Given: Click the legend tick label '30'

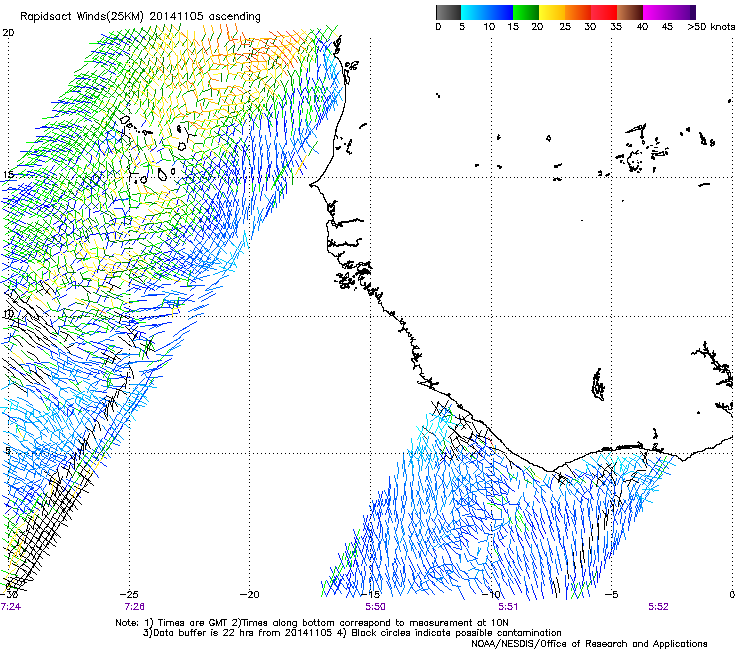Looking at the screenshot, I should point(590,27).
